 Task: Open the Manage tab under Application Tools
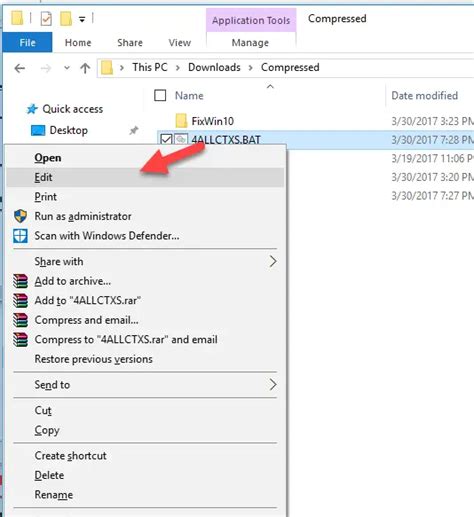(250, 43)
